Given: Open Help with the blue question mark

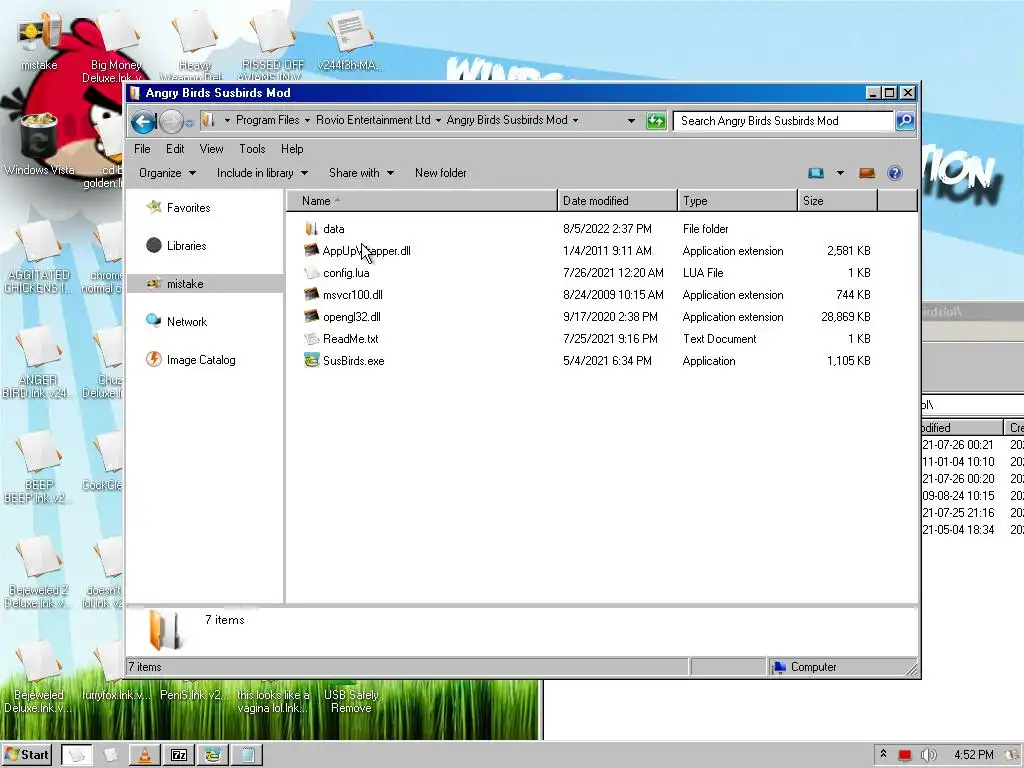Looking at the screenshot, I should pyautogui.click(x=895, y=173).
